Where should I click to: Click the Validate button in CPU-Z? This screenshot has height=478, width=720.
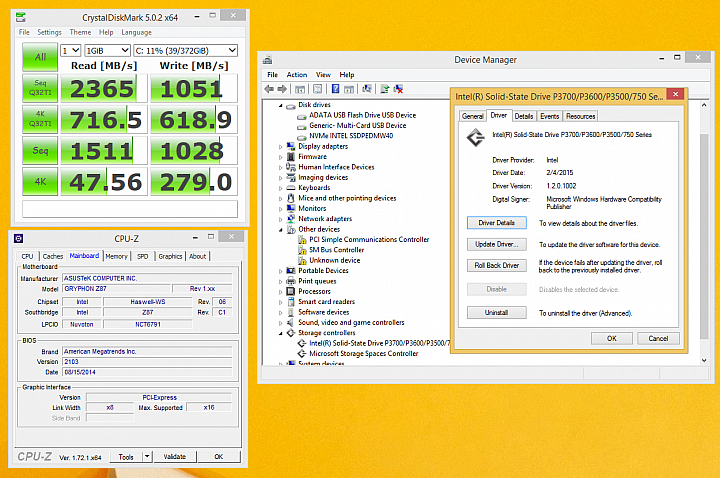coord(174,456)
